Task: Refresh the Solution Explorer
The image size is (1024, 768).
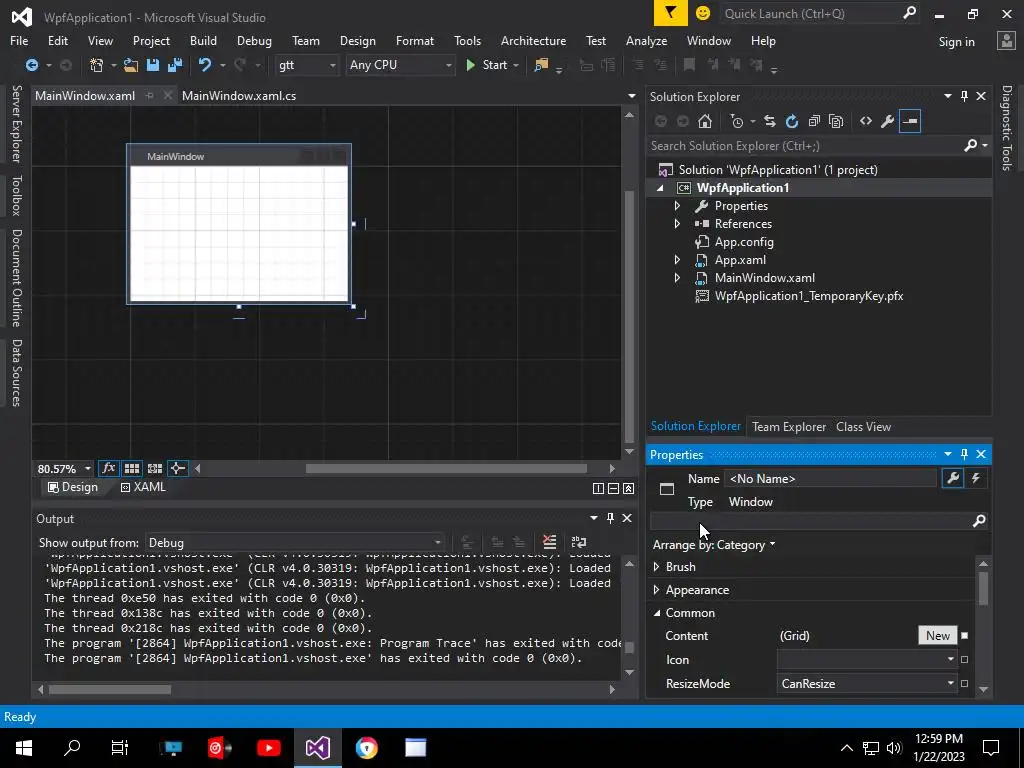Action: 792,121
